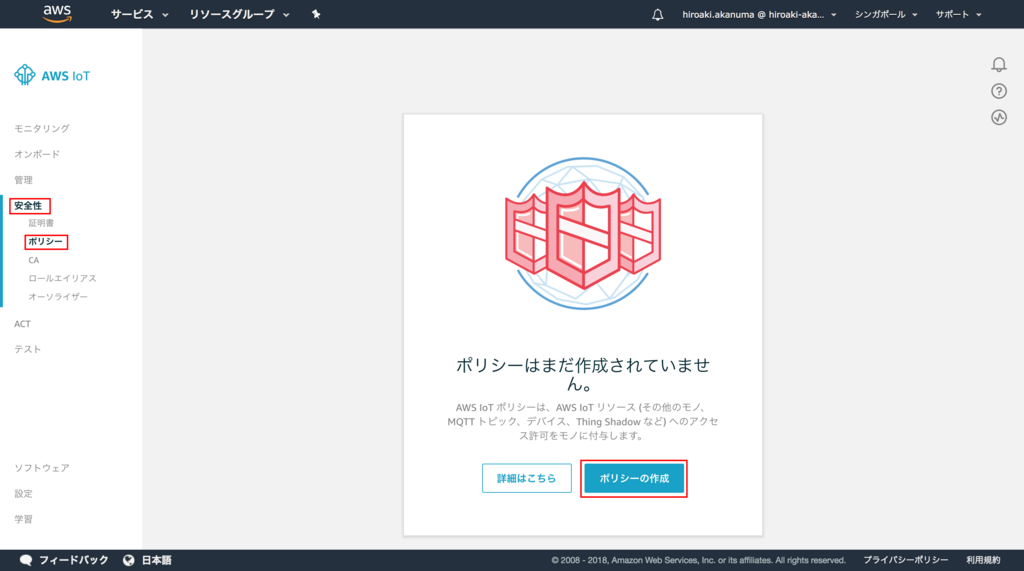Select ポリシー under 安全性
Image resolution: width=1024 pixels, height=571 pixels.
click(x=46, y=242)
